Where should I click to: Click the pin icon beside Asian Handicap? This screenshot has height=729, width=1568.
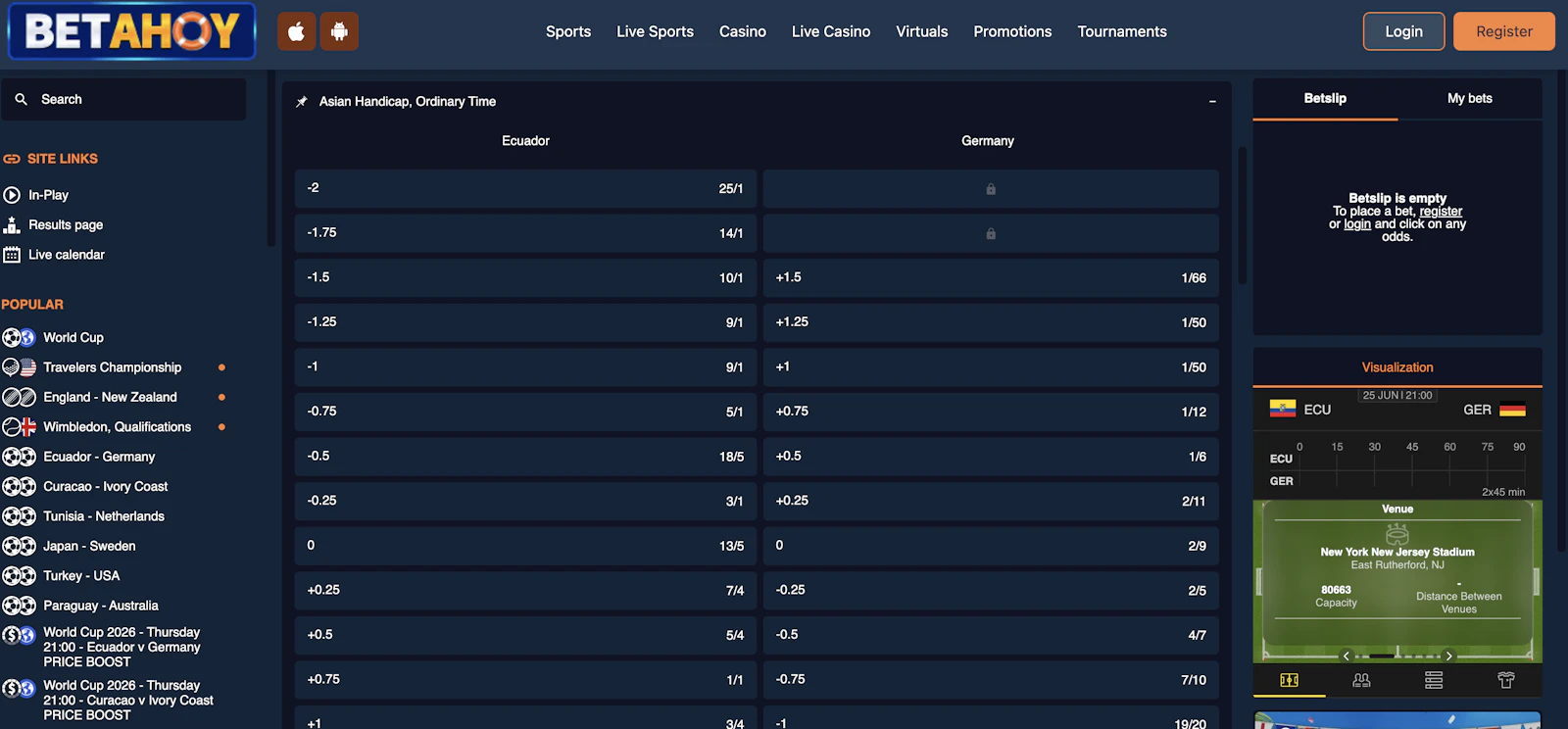coord(302,102)
